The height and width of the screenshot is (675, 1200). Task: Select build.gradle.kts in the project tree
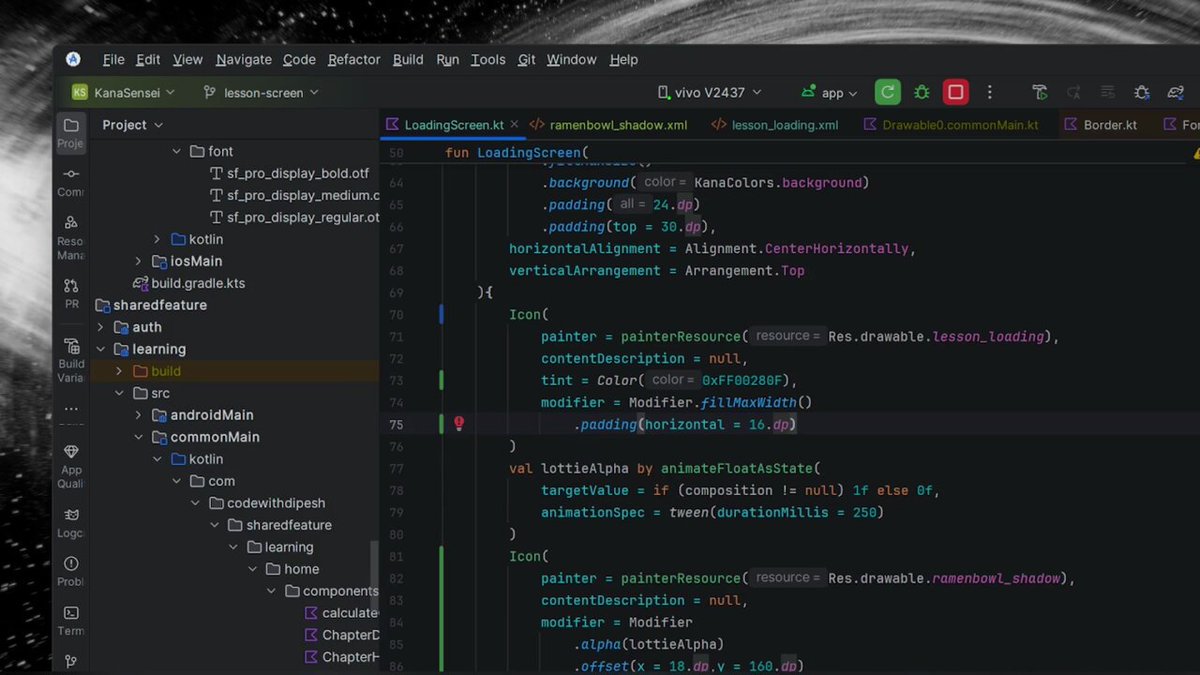pos(198,283)
